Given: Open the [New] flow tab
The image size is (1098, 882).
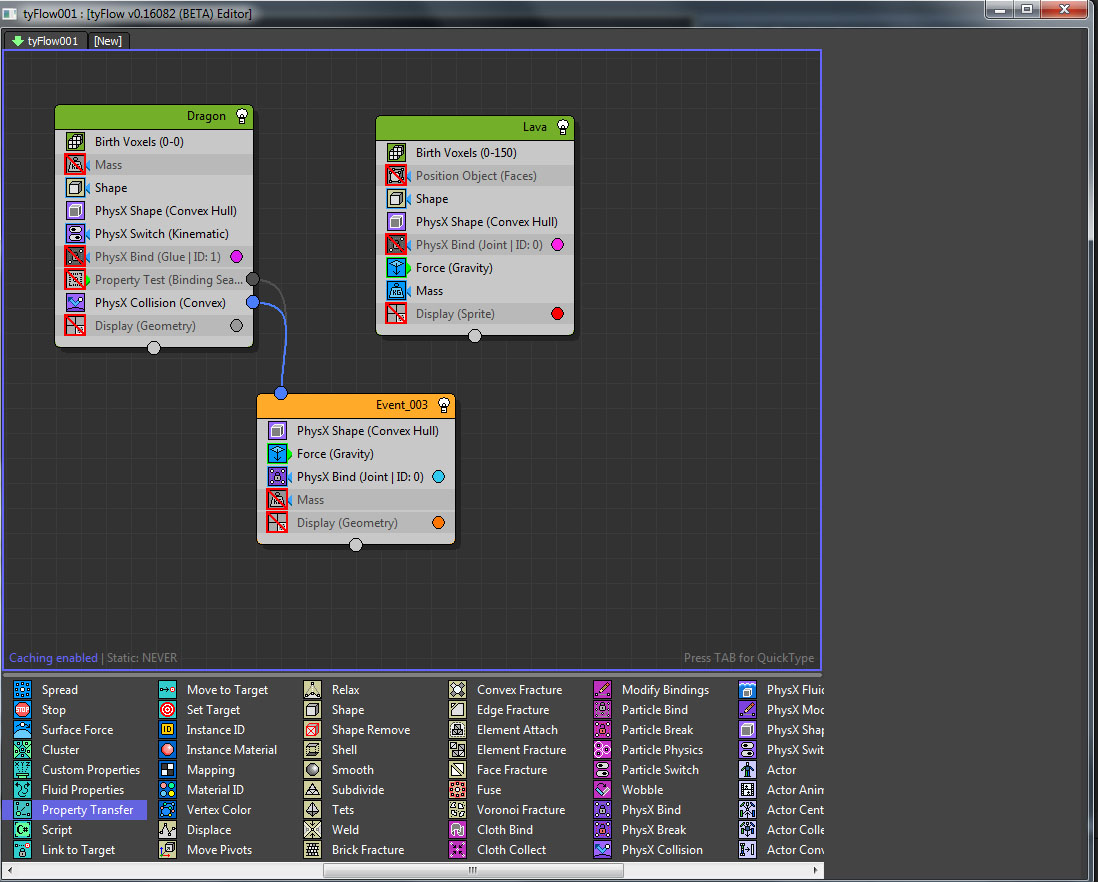Looking at the screenshot, I should pos(108,41).
